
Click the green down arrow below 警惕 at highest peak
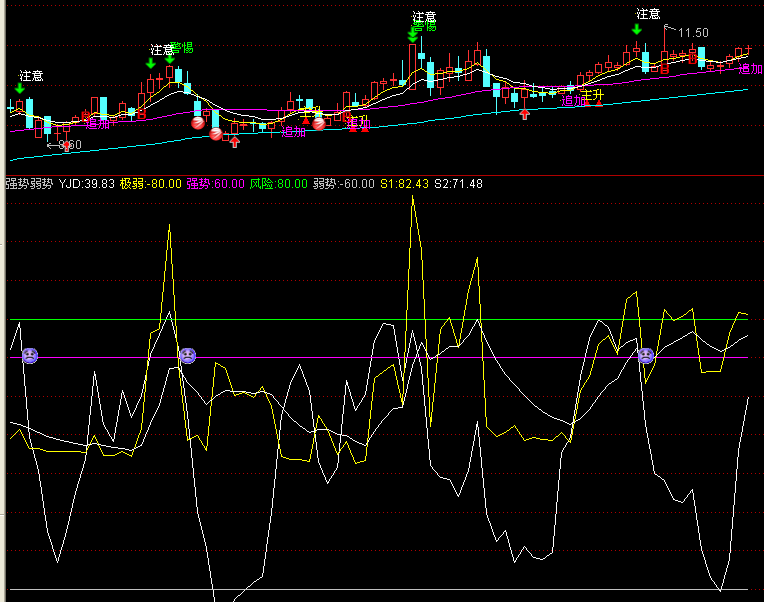(x=413, y=36)
